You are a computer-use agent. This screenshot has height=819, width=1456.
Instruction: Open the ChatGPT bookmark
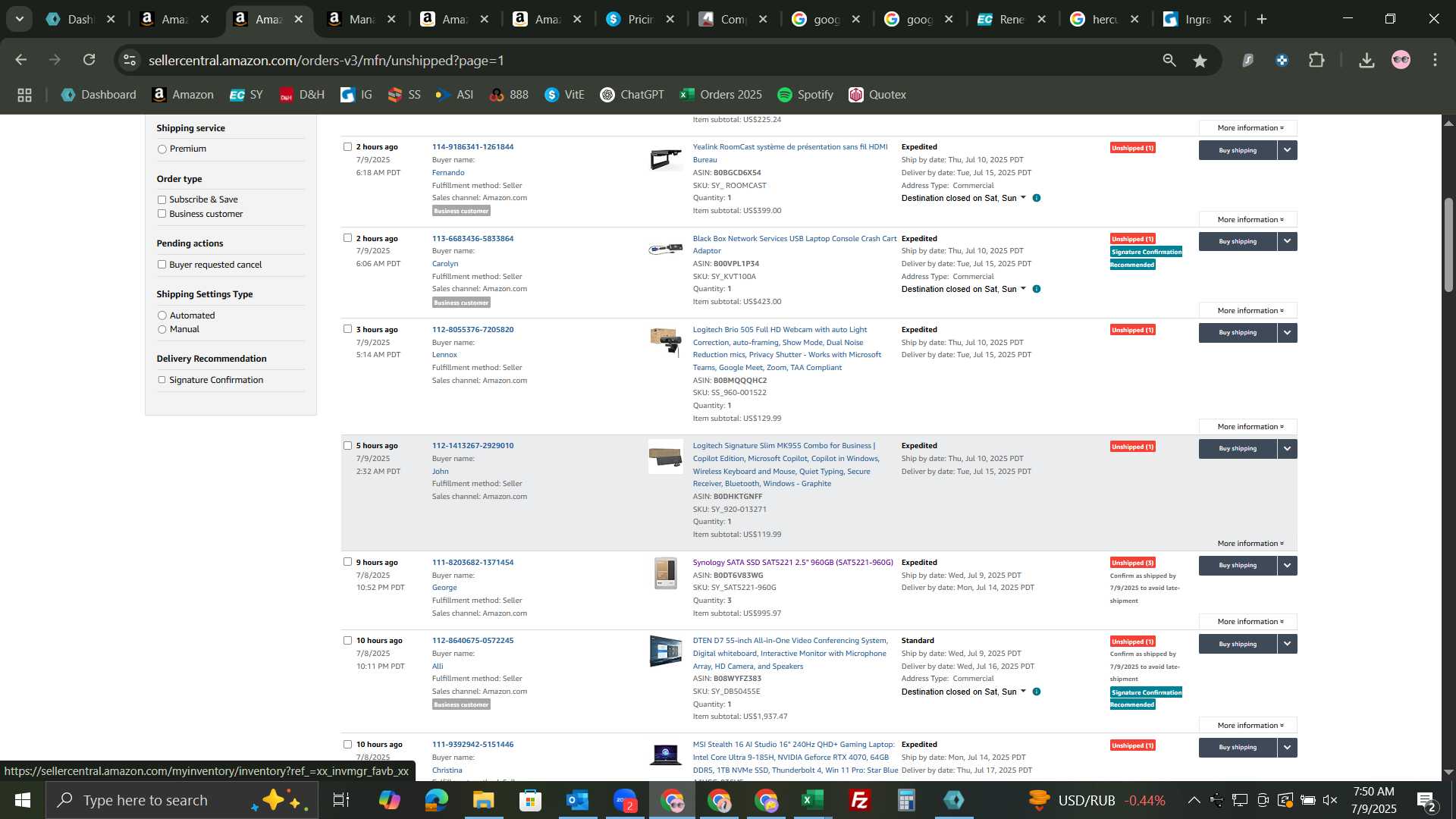pyautogui.click(x=632, y=95)
